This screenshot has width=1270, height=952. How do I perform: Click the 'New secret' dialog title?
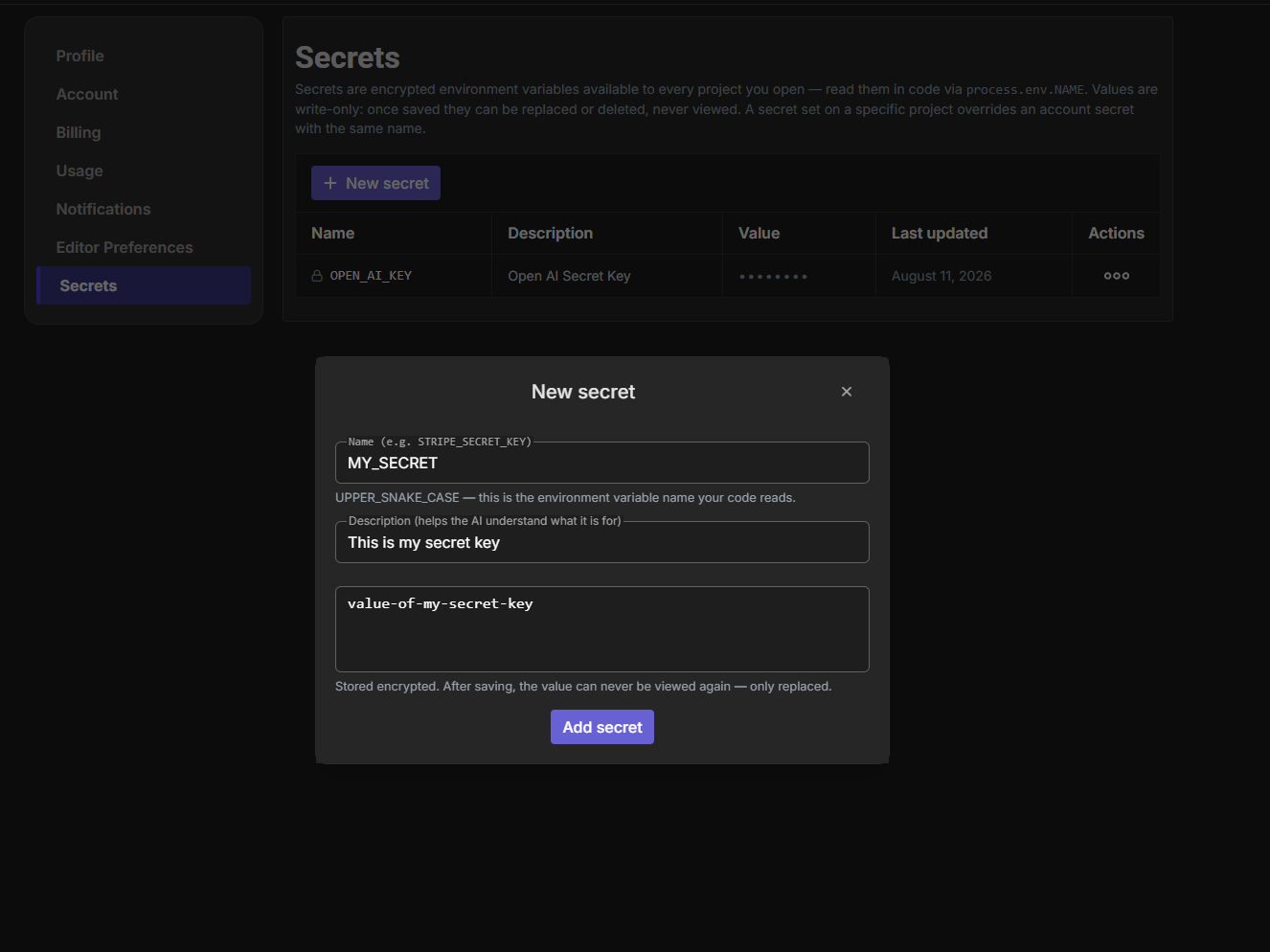[x=583, y=392]
